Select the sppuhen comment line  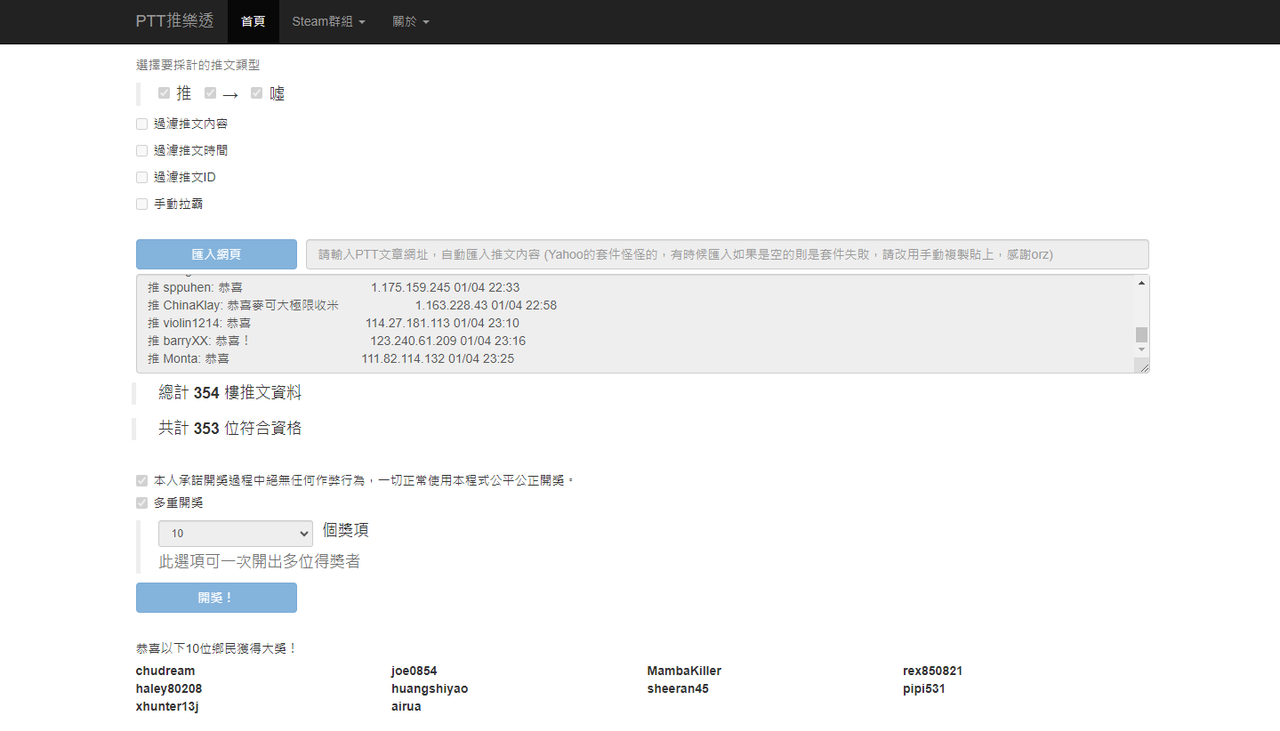point(333,287)
